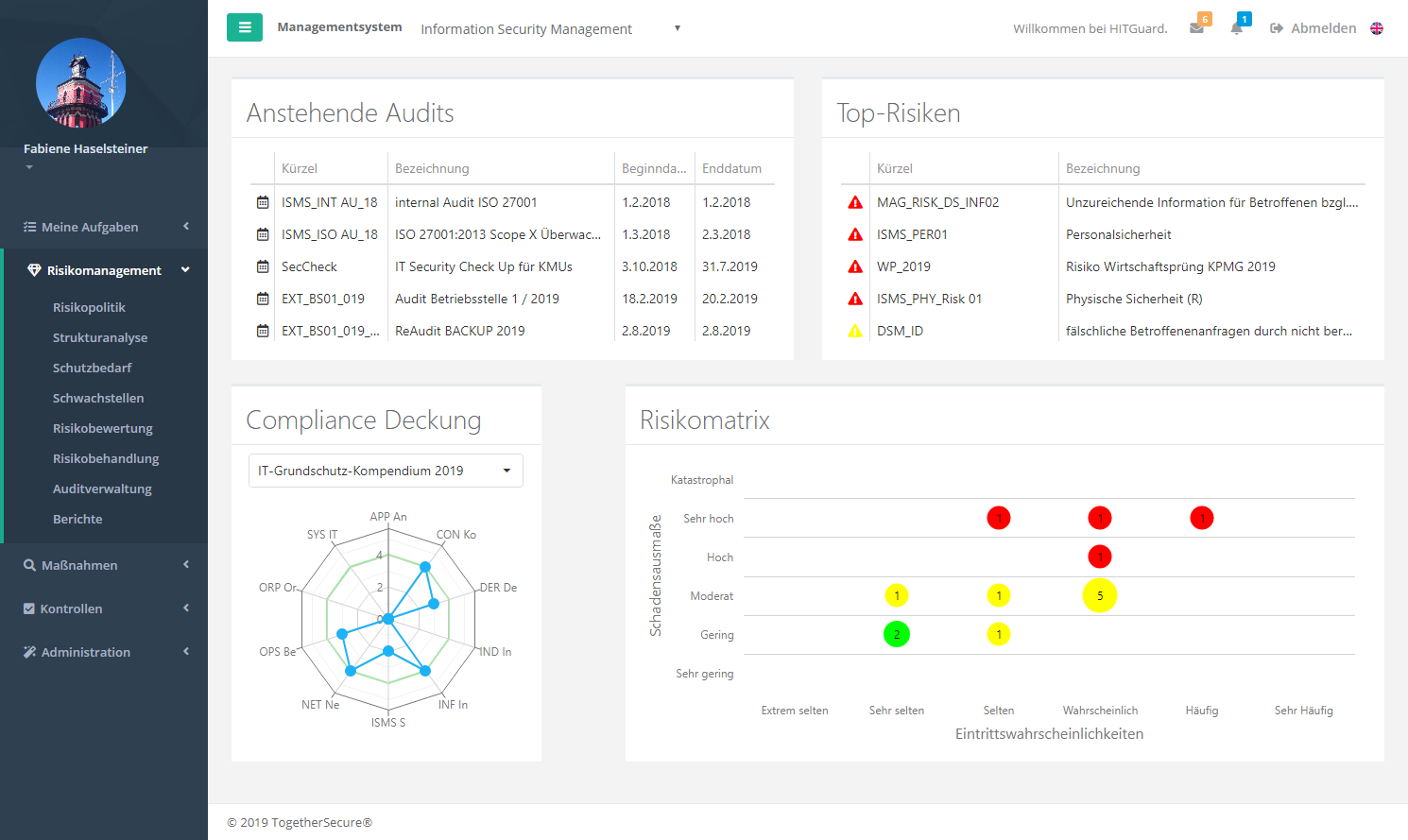Click green bubble labeled 2 in Risikomatrix

point(897,634)
